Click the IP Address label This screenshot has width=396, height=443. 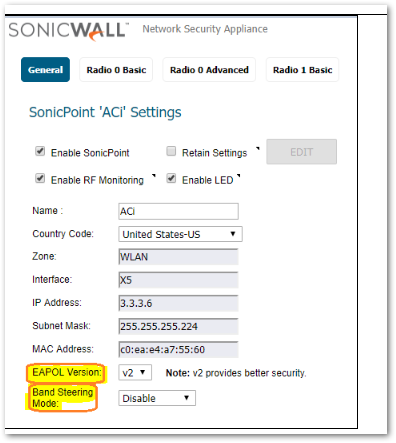point(57,303)
